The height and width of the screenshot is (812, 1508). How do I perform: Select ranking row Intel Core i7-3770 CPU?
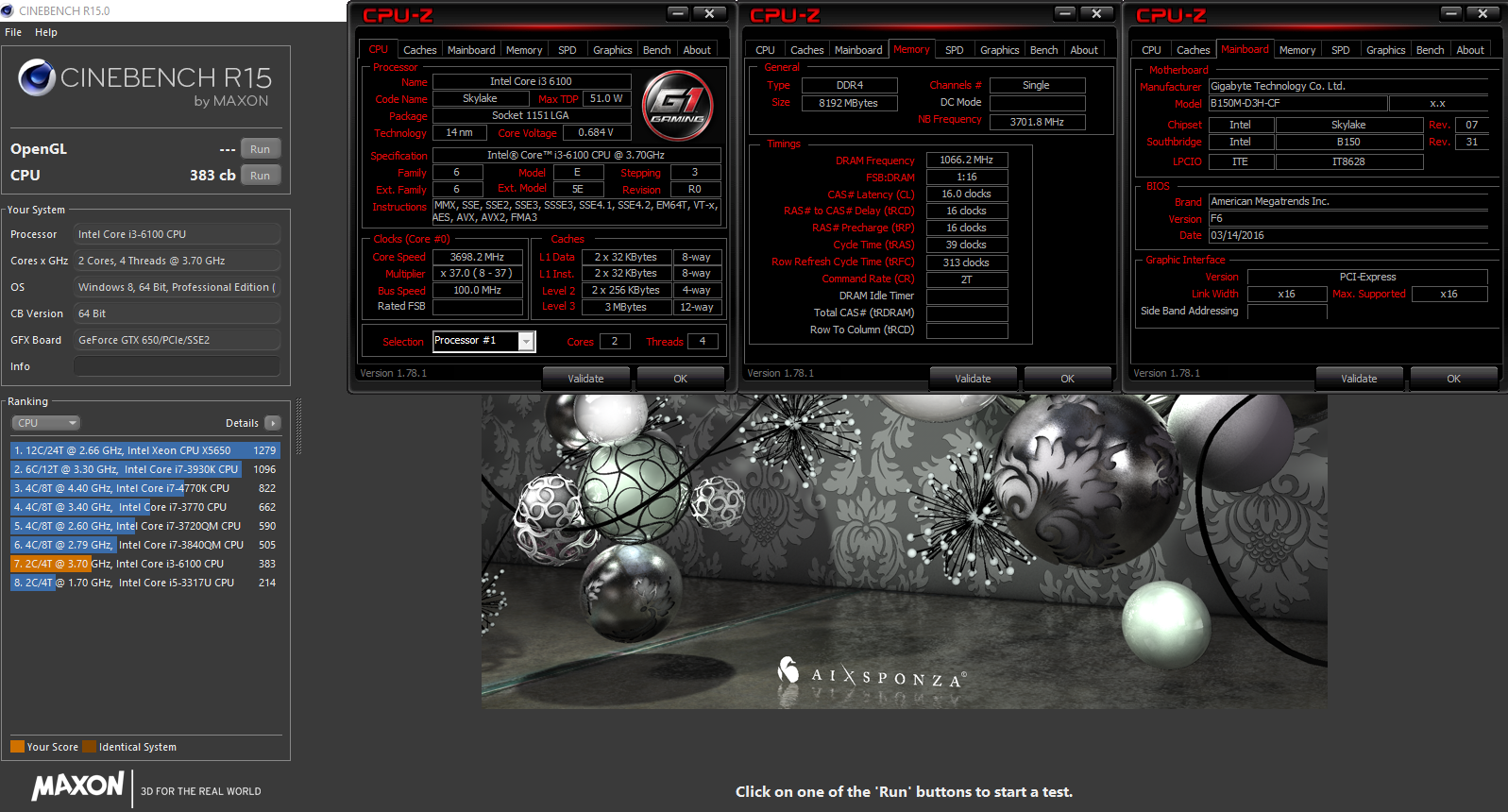click(x=145, y=507)
